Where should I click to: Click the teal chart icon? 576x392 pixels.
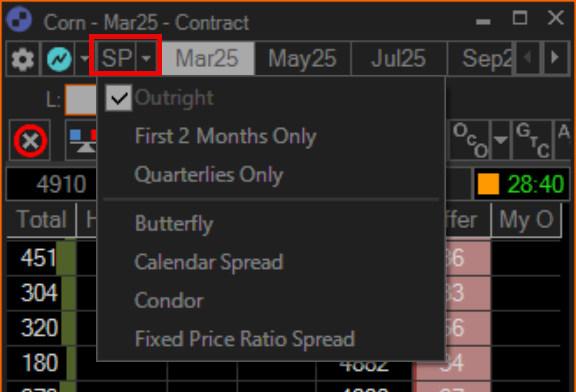tap(59, 59)
